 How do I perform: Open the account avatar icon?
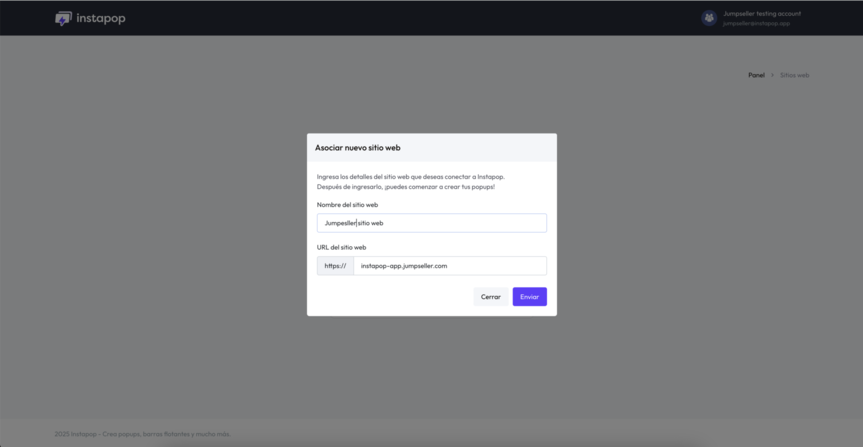709,18
